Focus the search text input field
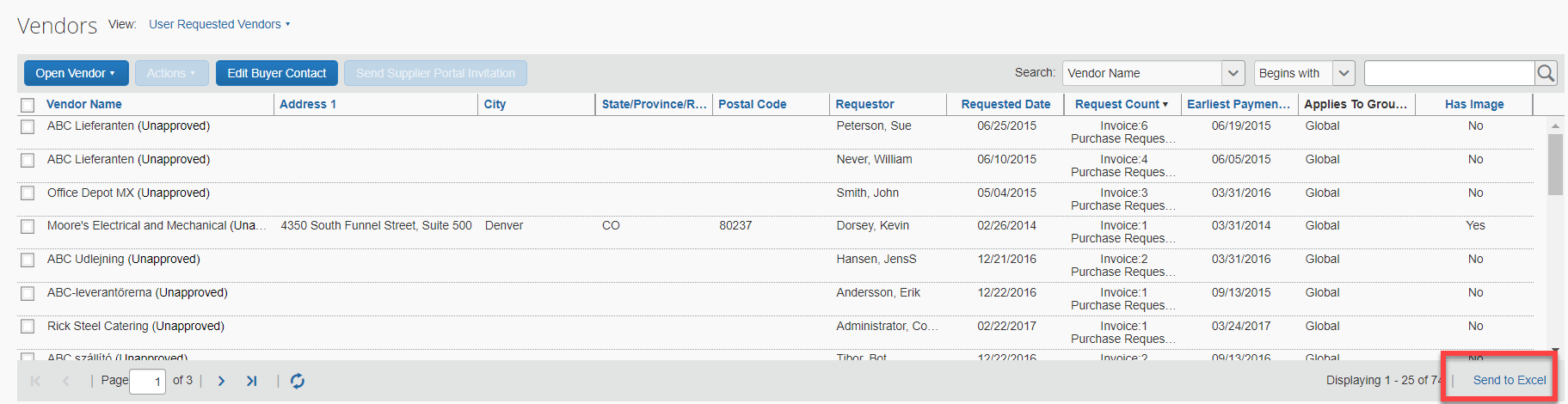1568x404 pixels. point(1449,73)
